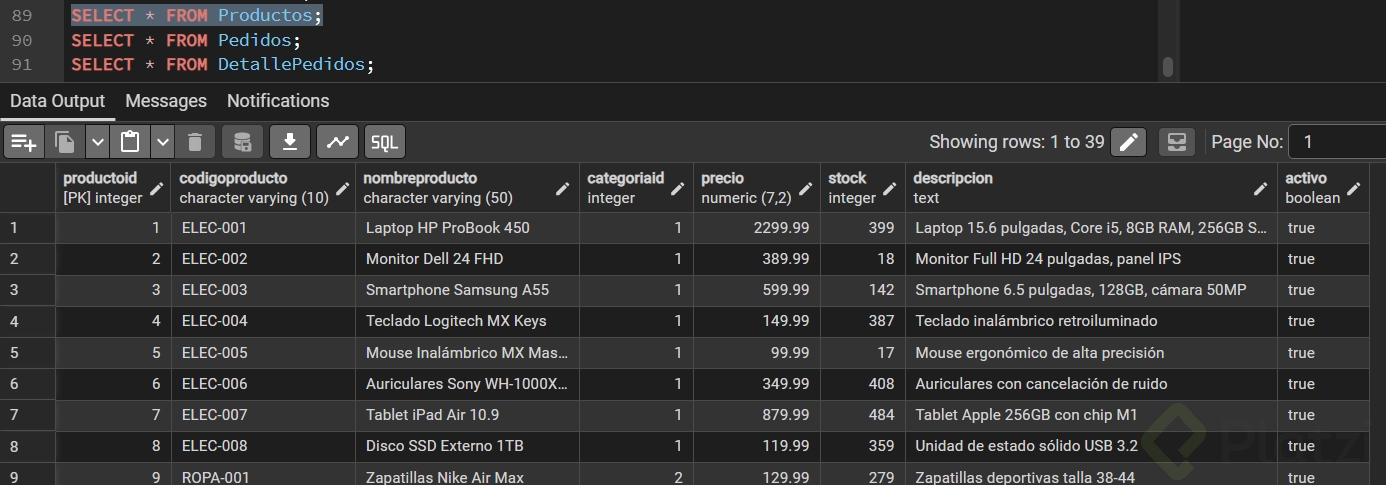The image size is (1386, 485).
Task: Click the price cell 389.99
Action: click(757, 259)
